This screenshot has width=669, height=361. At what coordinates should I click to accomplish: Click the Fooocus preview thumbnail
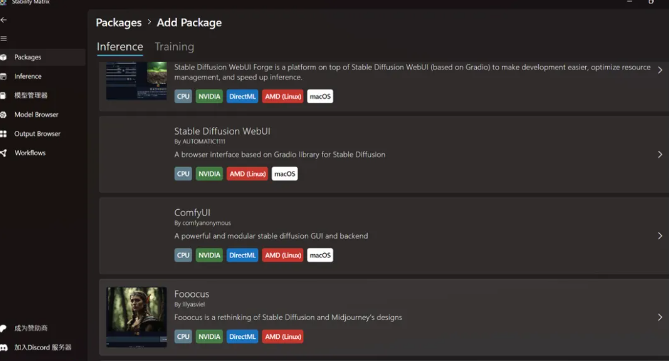point(137,317)
